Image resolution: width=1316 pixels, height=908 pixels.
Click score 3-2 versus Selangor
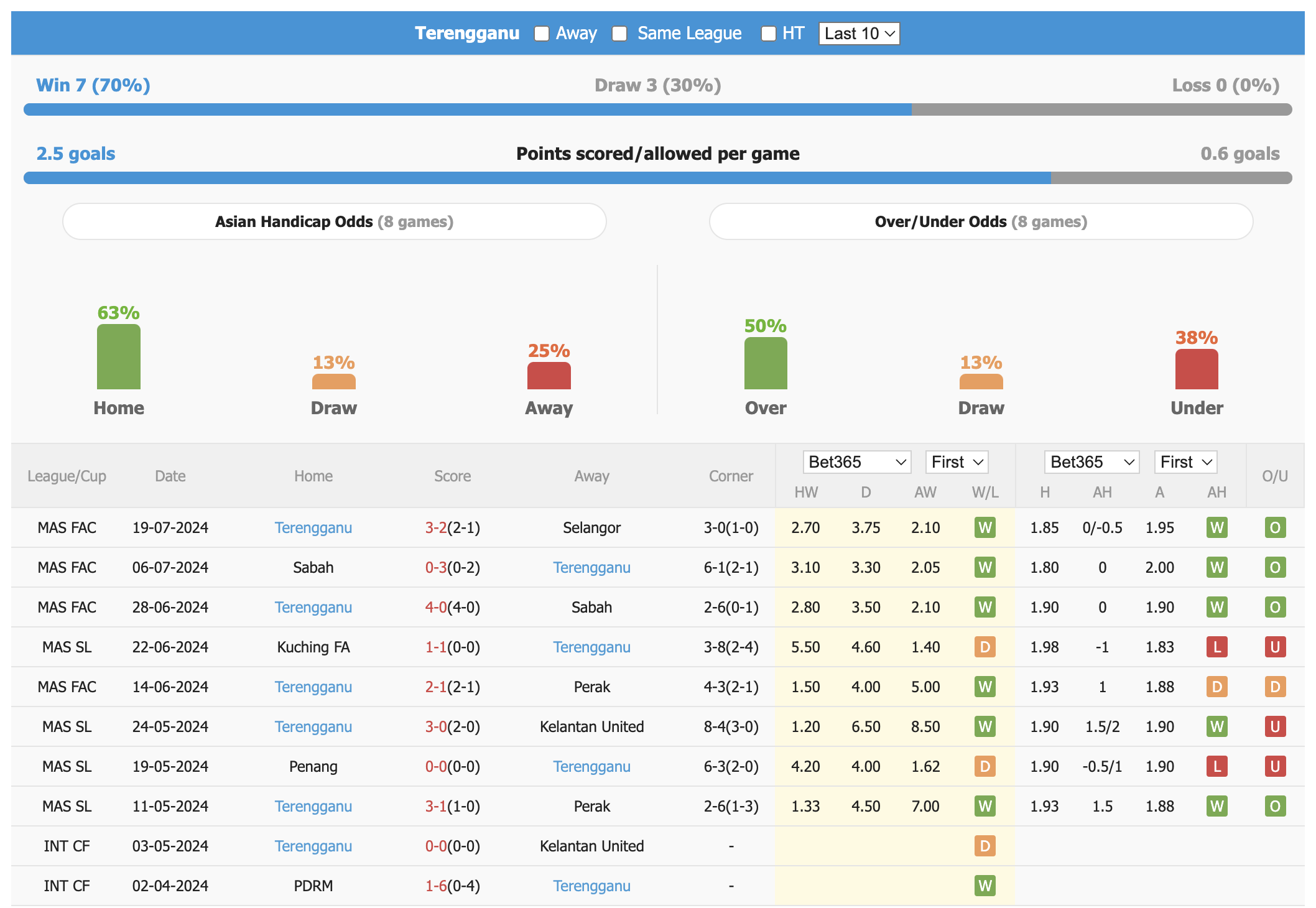pos(436,527)
